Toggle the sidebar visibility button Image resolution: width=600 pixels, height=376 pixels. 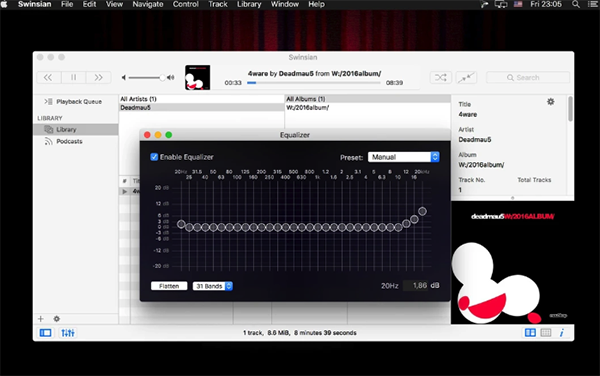pyautogui.click(x=46, y=333)
